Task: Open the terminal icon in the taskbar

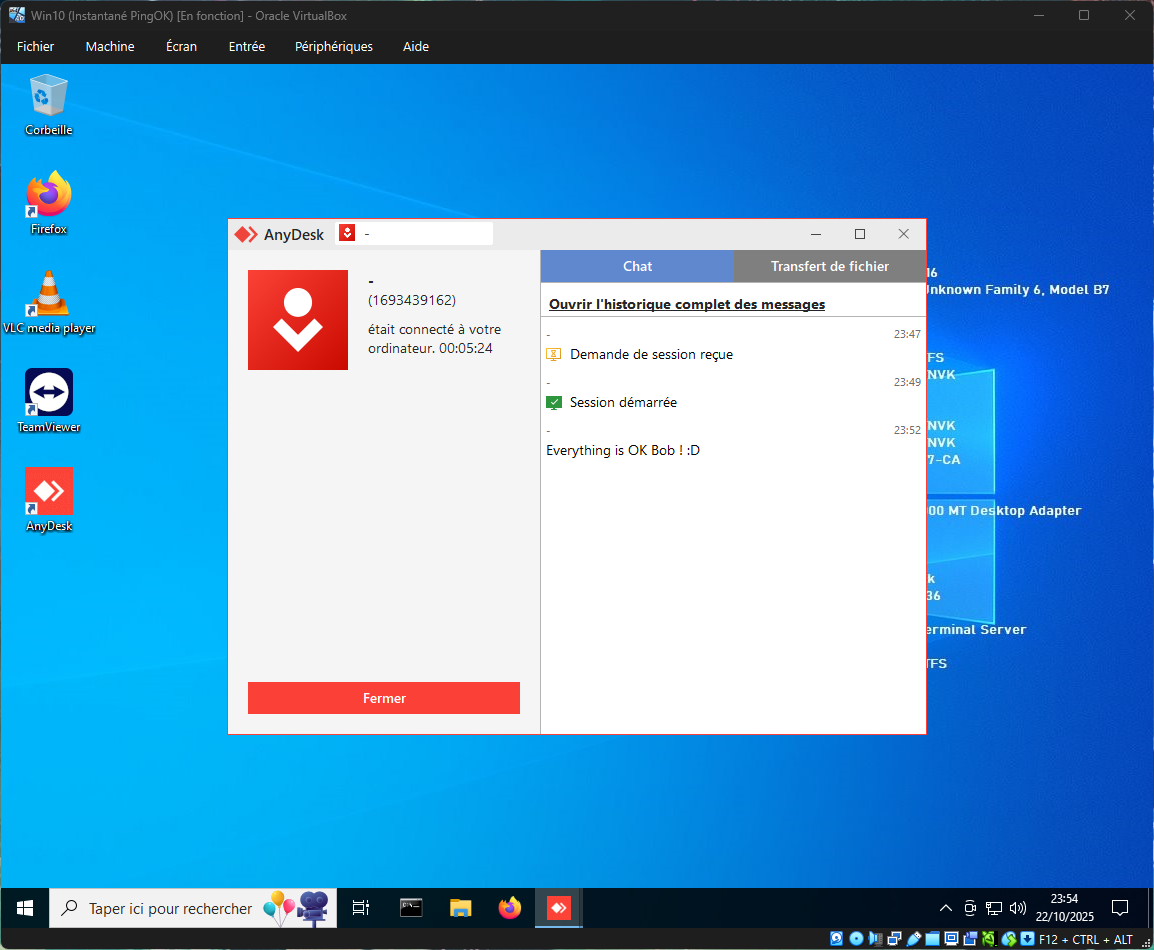Action: pos(411,908)
